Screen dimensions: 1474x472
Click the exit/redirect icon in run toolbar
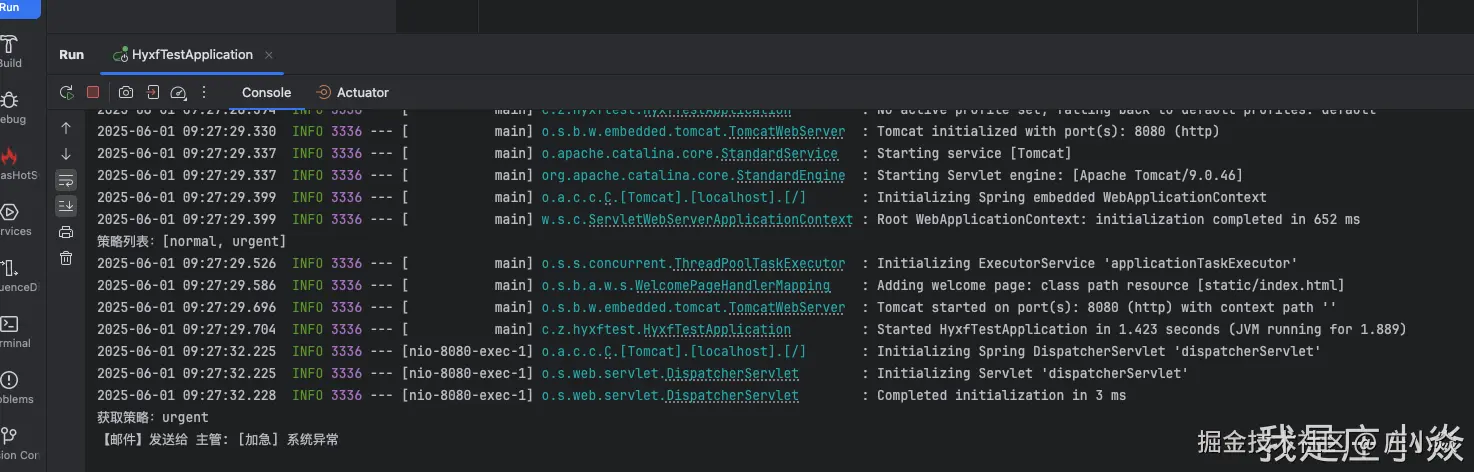pos(152,92)
